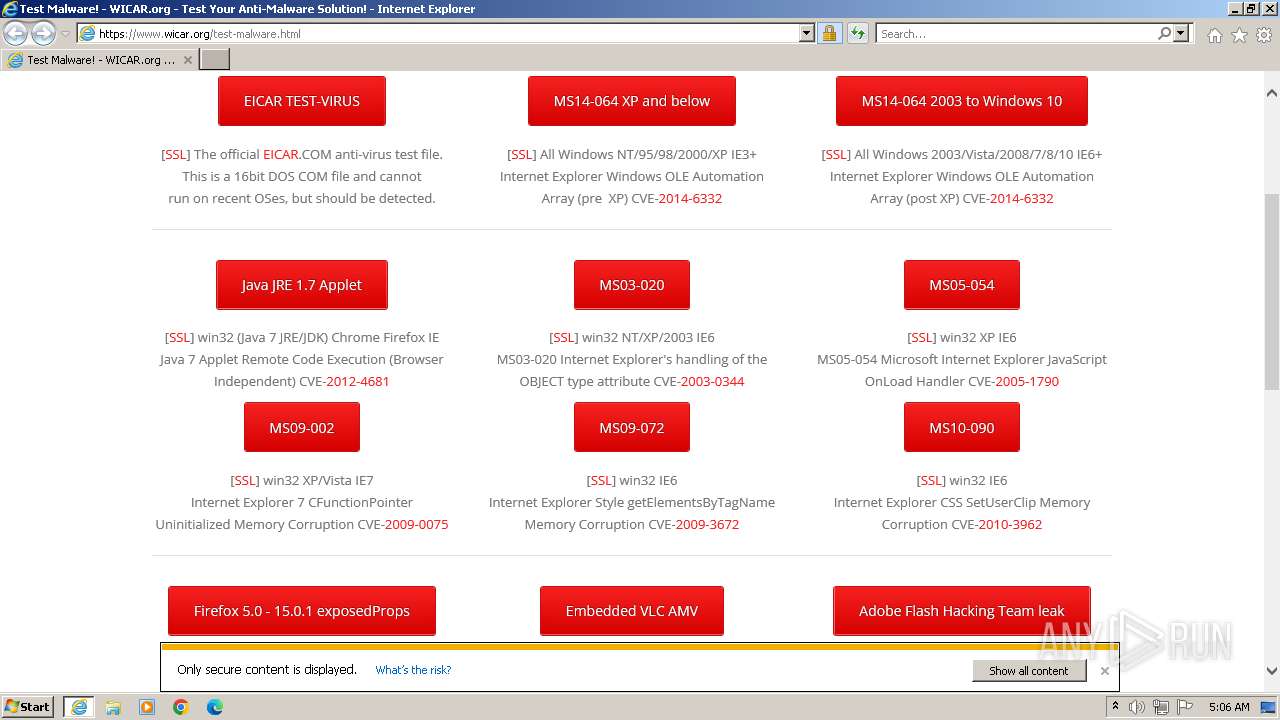
Task: Open File Explorer folder icon in taskbar
Action: [x=113, y=707]
